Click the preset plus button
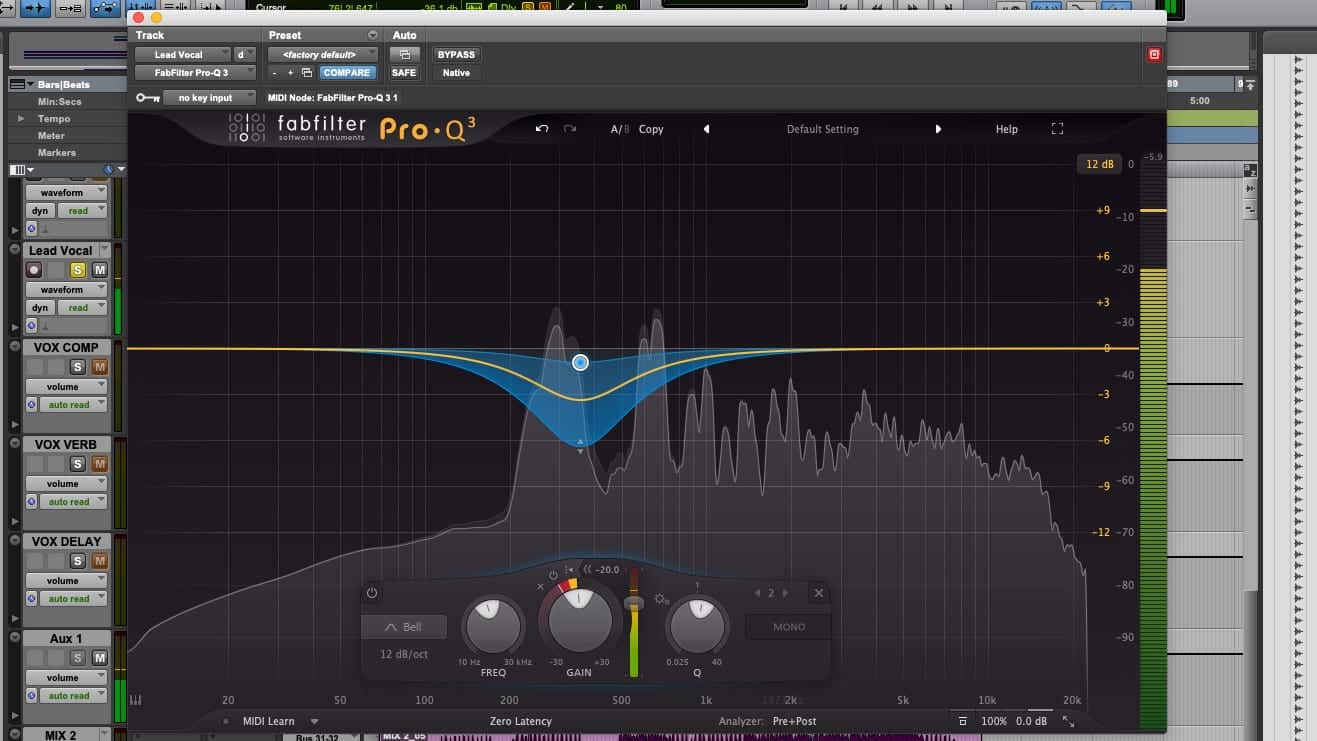The width and height of the screenshot is (1317, 741). (x=291, y=73)
